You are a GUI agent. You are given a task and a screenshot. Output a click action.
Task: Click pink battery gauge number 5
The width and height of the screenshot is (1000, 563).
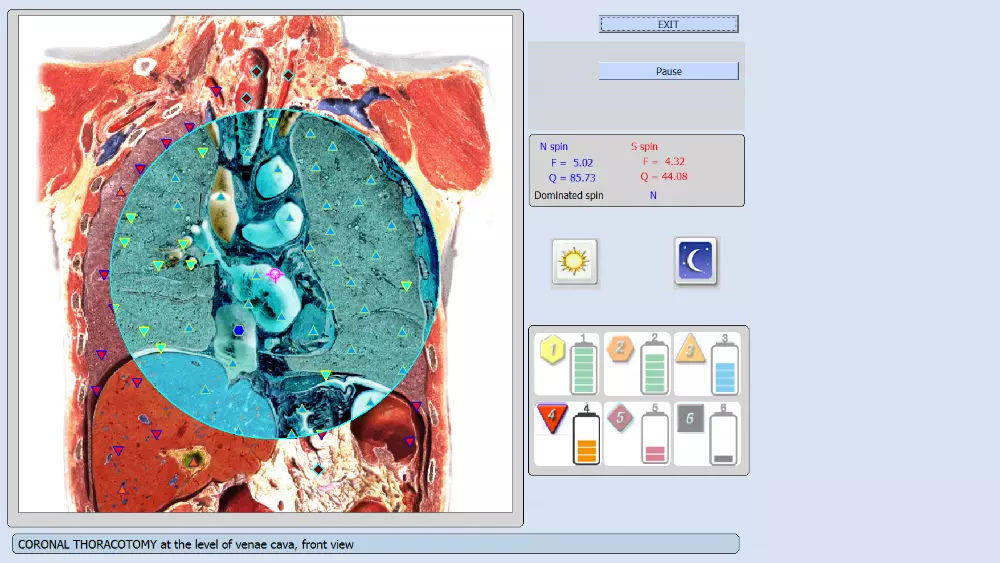click(x=655, y=437)
